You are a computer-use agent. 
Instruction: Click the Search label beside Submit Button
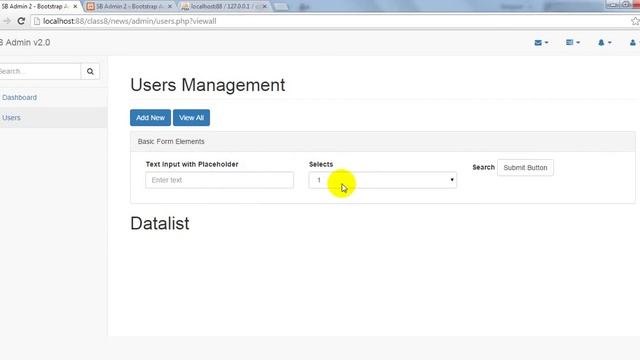tap(484, 167)
